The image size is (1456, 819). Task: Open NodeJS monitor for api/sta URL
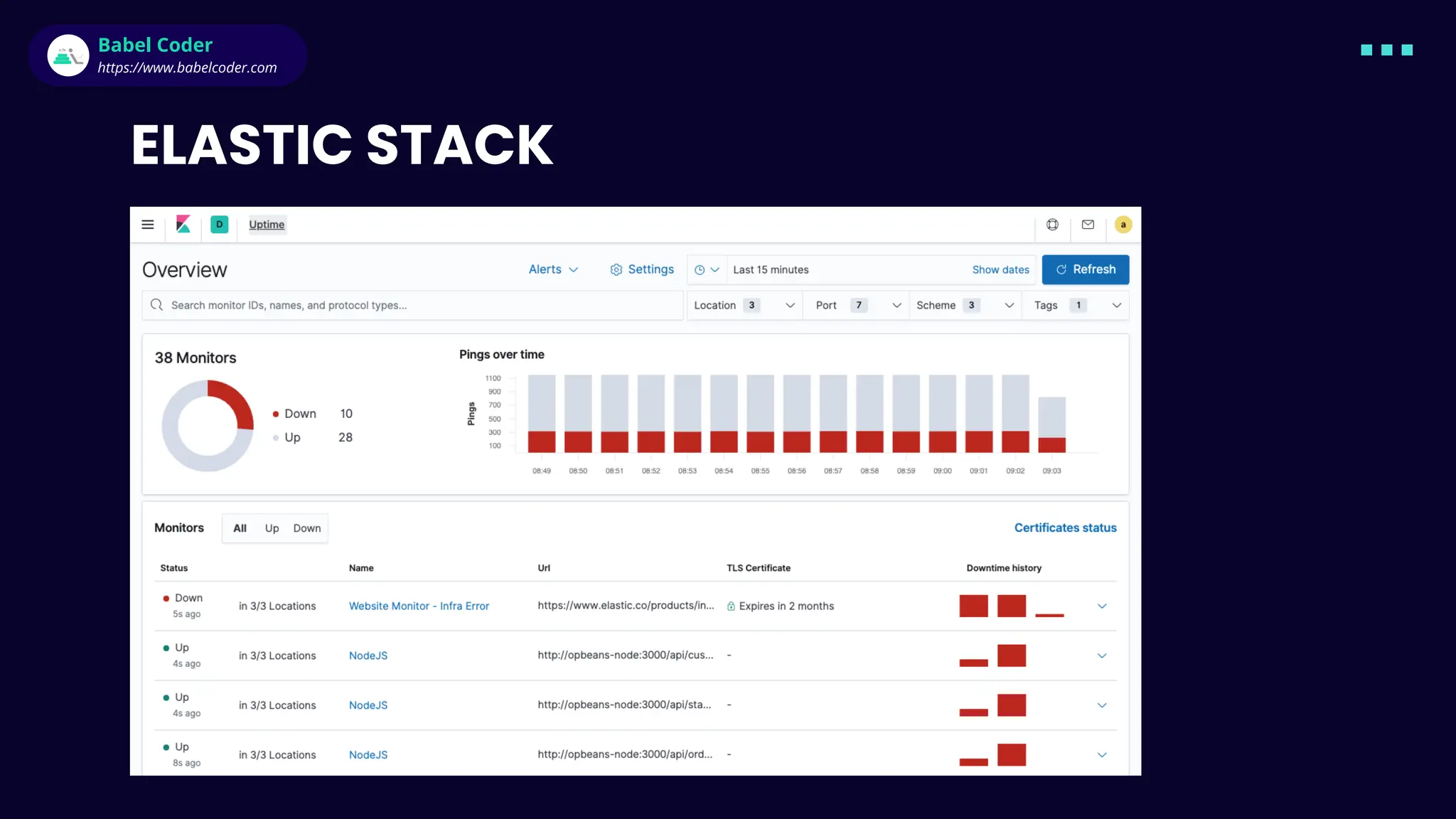click(x=368, y=705)
